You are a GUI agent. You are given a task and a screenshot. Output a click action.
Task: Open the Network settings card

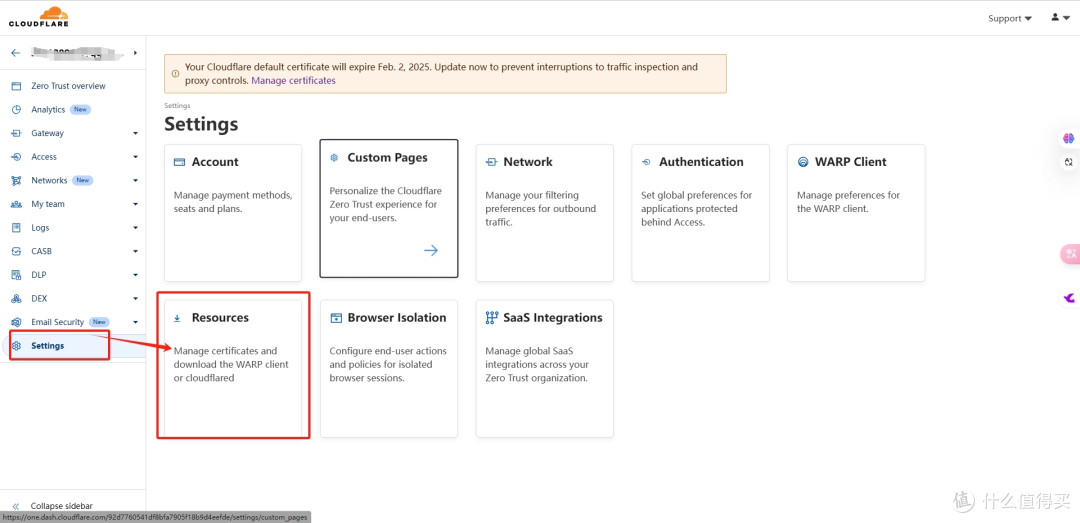[x=545, y=213]
